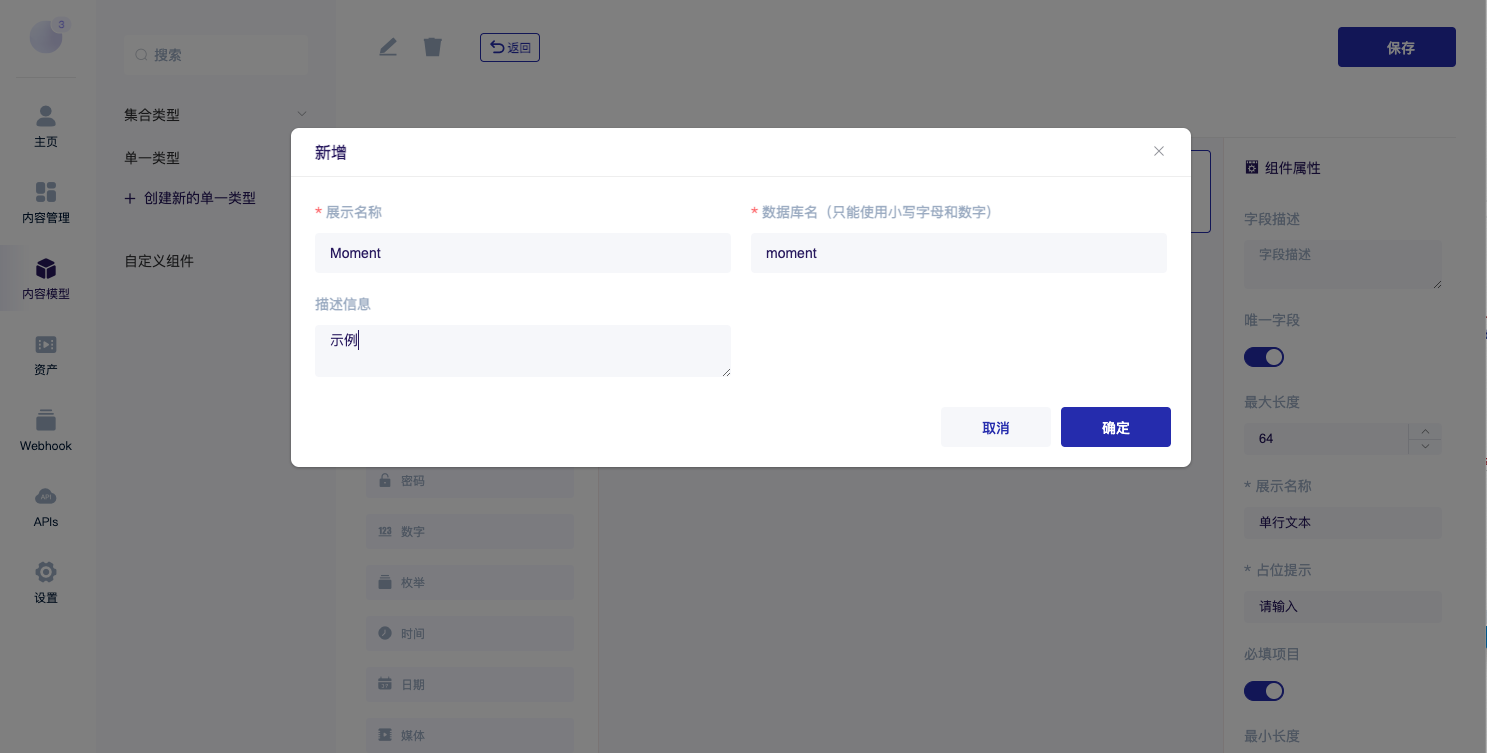Click the 返回 back button
The image size is (1487, 753).
click(x=510, y=47)
